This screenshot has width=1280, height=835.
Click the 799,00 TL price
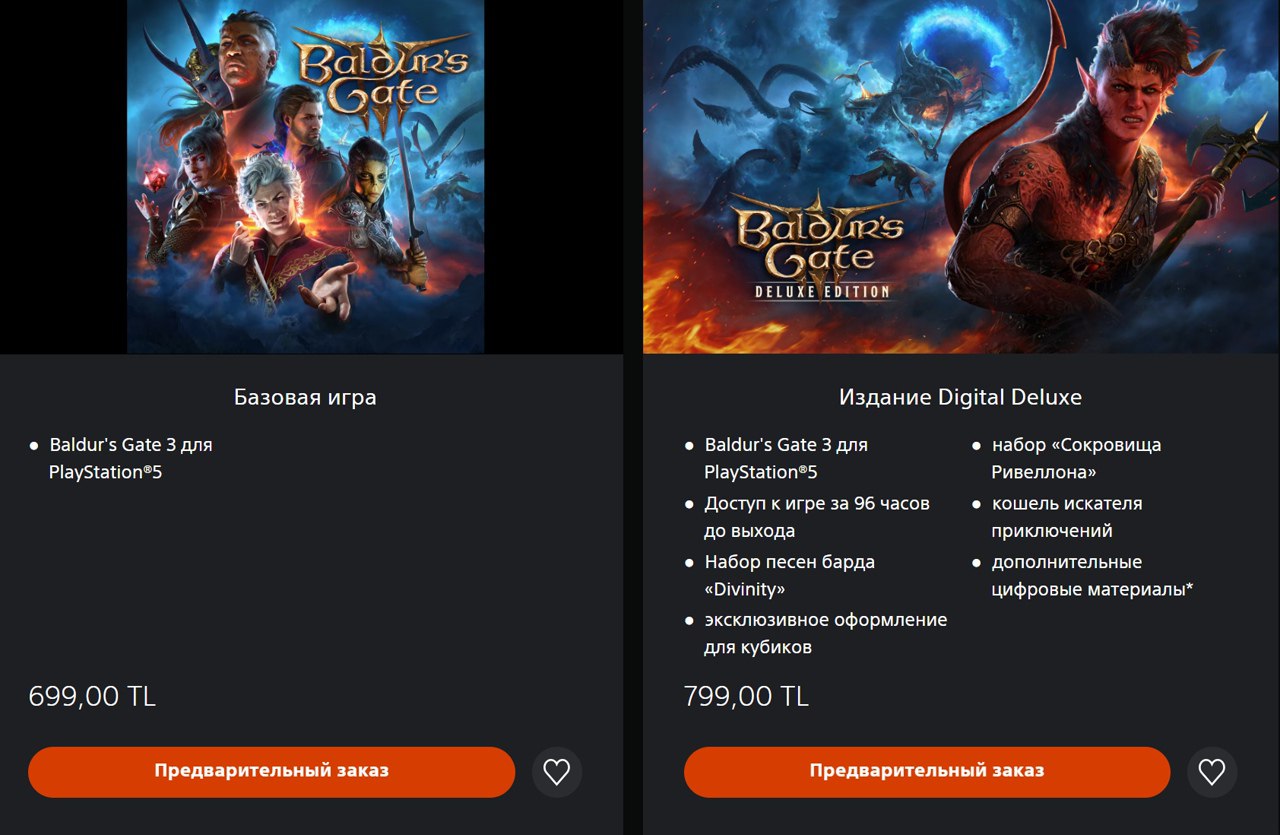coord(746,696)
